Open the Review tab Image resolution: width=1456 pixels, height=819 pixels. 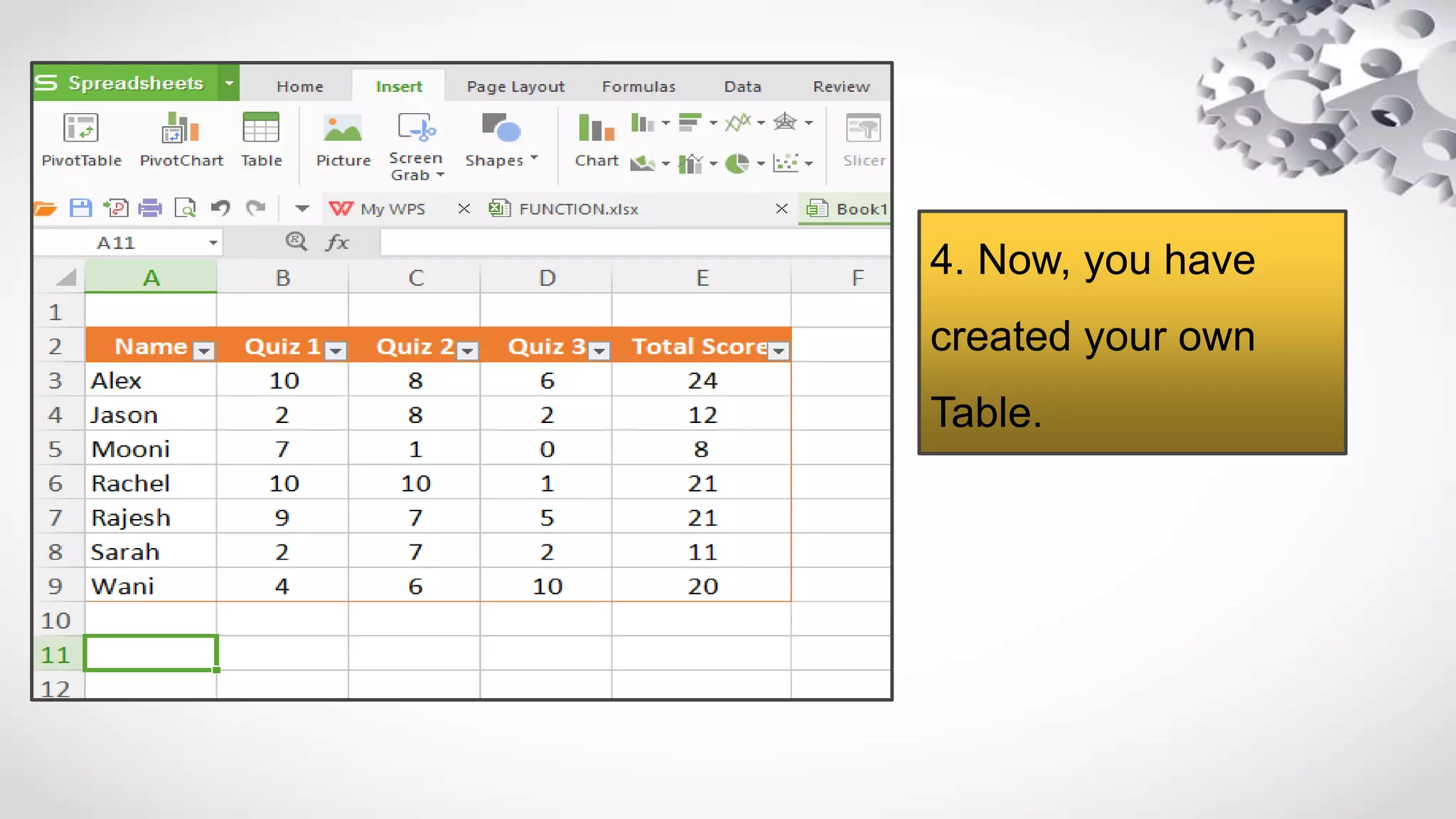[841, 87]
